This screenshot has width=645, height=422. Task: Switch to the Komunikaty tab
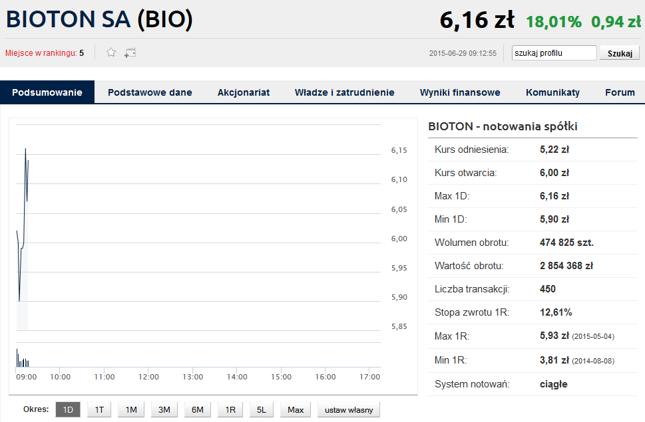click(552, 92)
